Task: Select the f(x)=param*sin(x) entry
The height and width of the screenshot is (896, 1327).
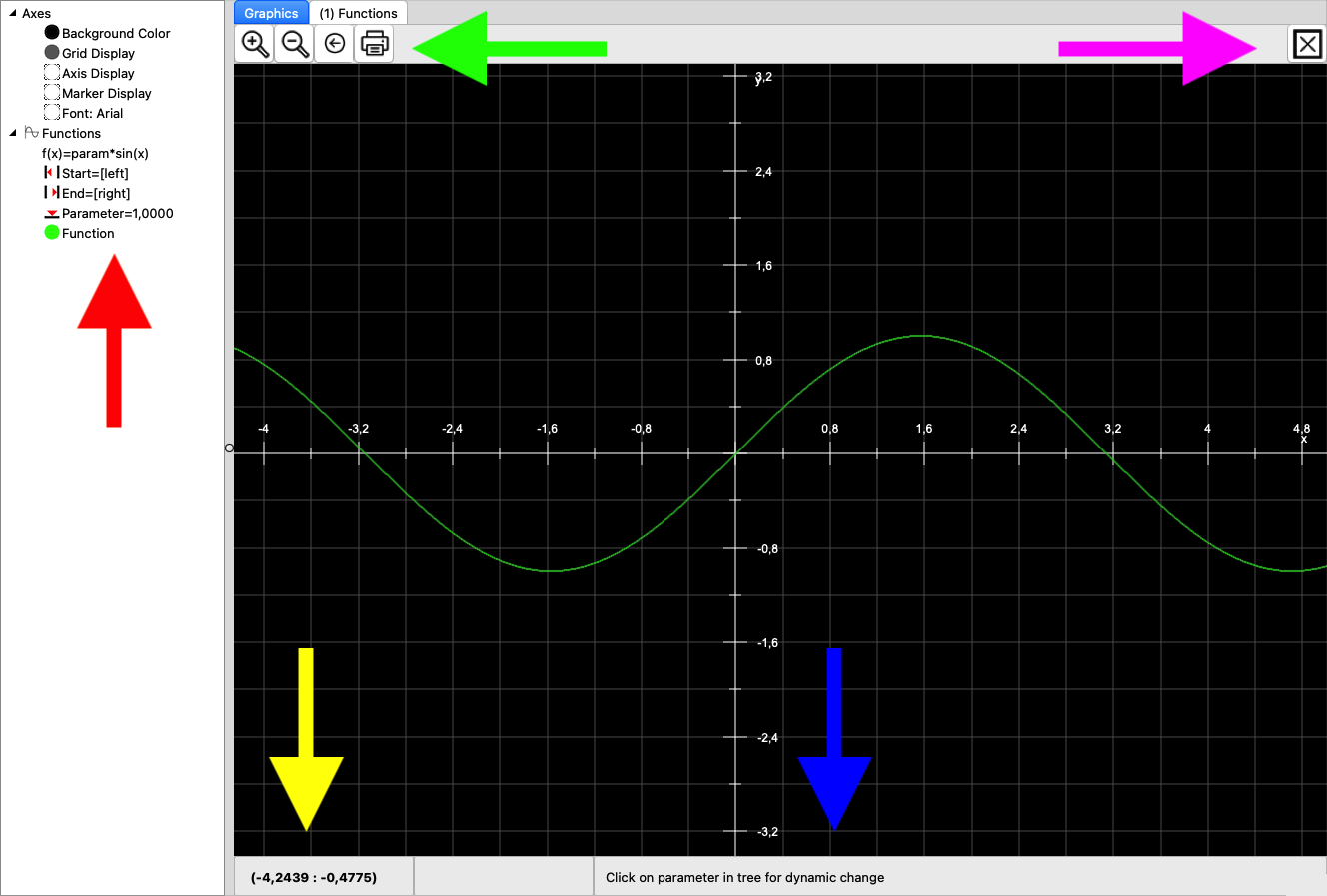Action: pos(95,153)
